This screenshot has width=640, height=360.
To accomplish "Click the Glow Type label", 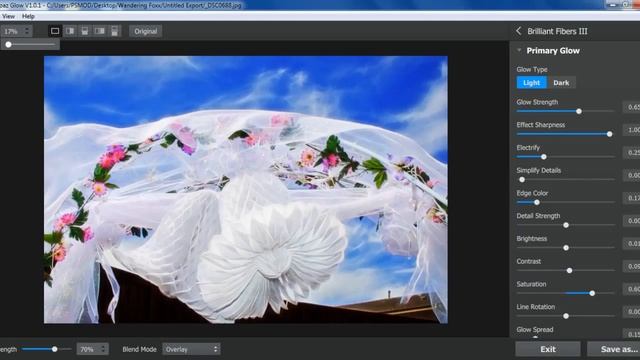I will click(x=532, y=69).
